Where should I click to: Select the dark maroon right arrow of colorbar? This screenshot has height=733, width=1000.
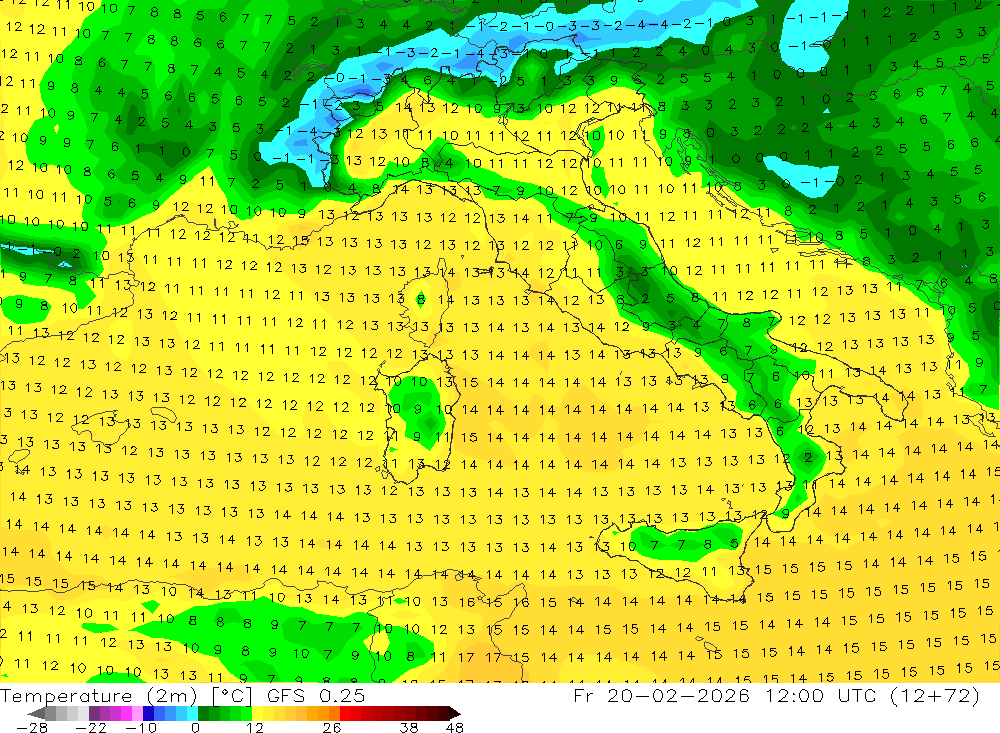click(455, 713)
